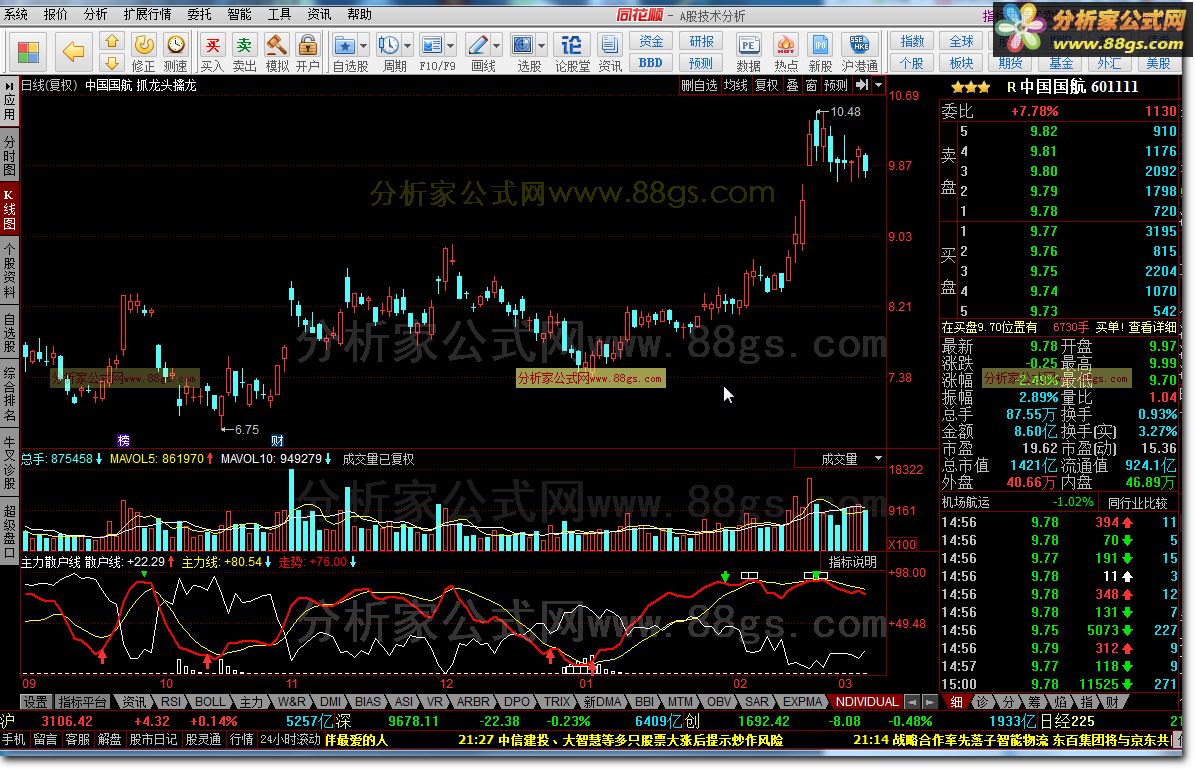Click the 卖出 sell icon
The width and height of the screenshot is (1195, 769).
click(x=244, y=53)
